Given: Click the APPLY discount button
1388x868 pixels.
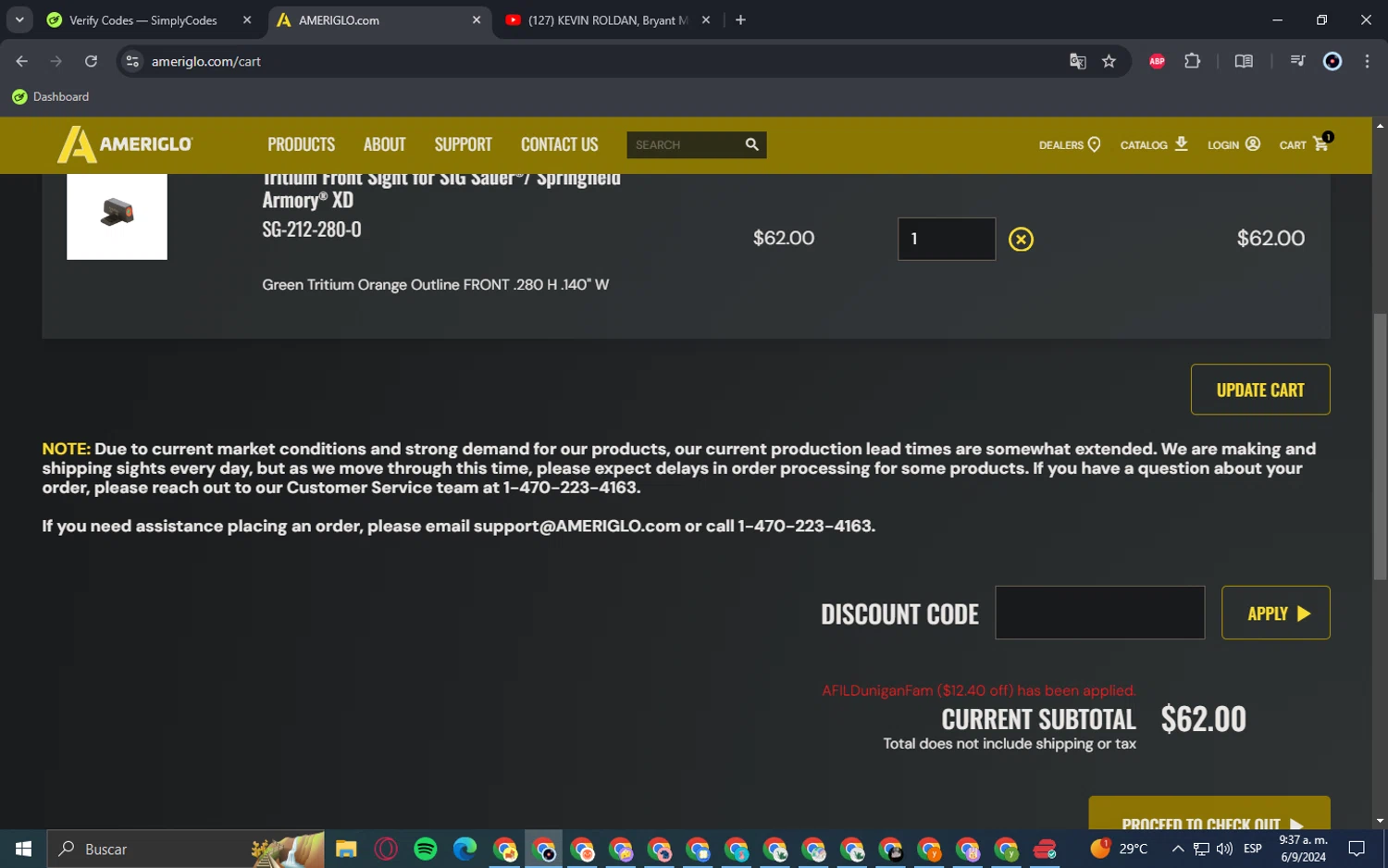Looking at the screenshot, I should tap(1276, 613).
